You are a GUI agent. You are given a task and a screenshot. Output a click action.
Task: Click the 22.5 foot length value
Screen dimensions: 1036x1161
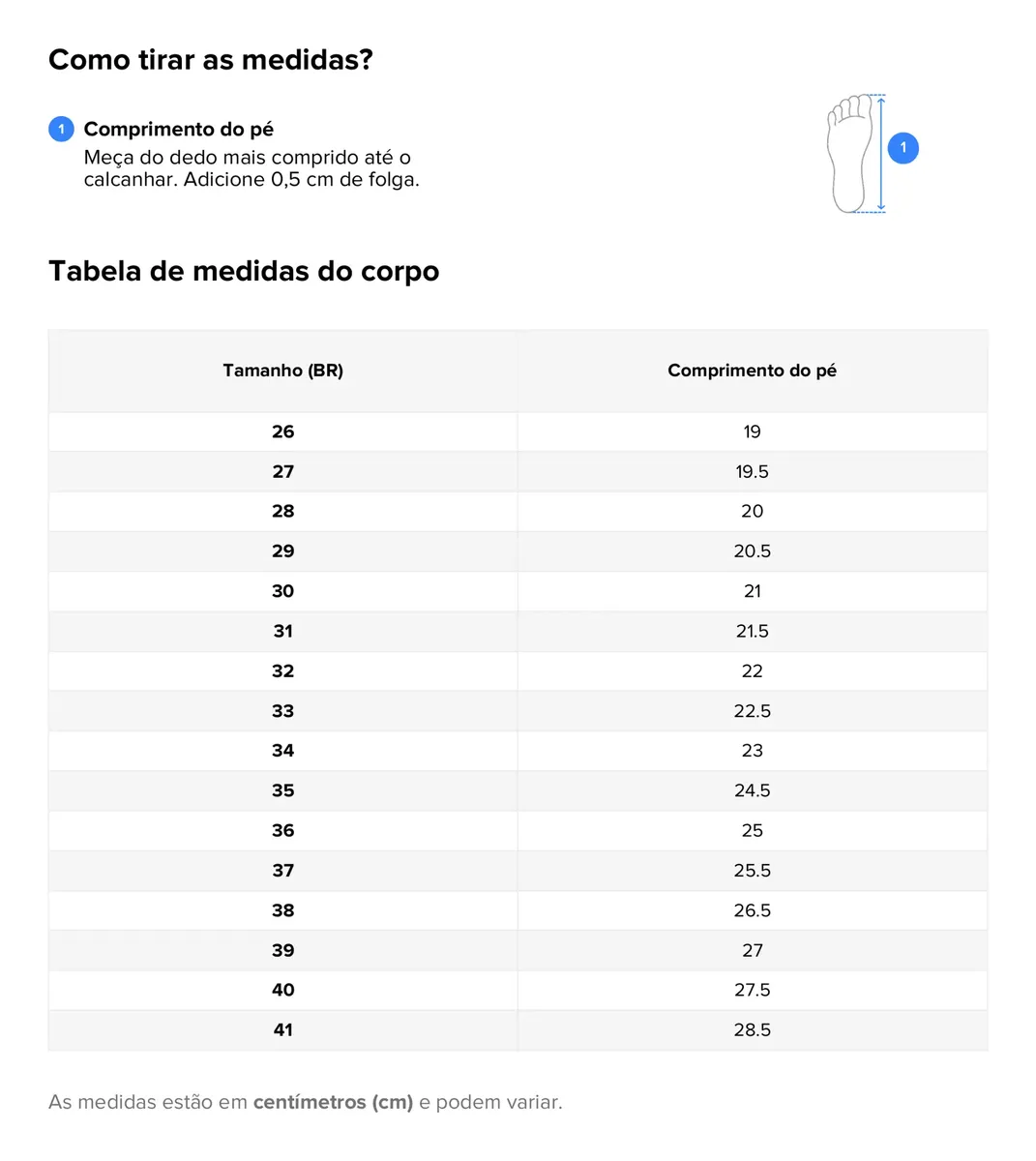(753, 711)
